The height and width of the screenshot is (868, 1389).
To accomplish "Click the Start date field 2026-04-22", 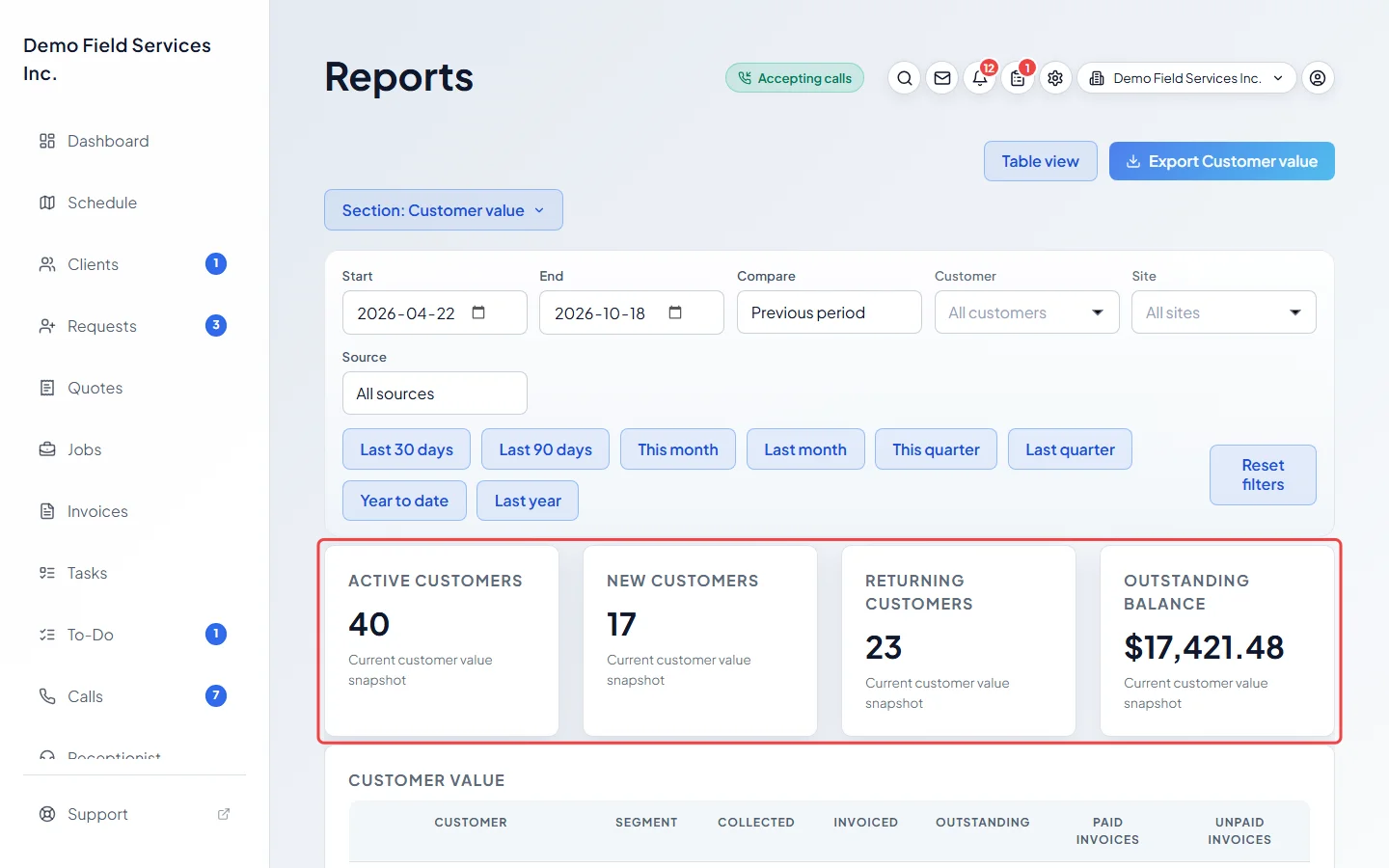I will click(x=435, y=312).
